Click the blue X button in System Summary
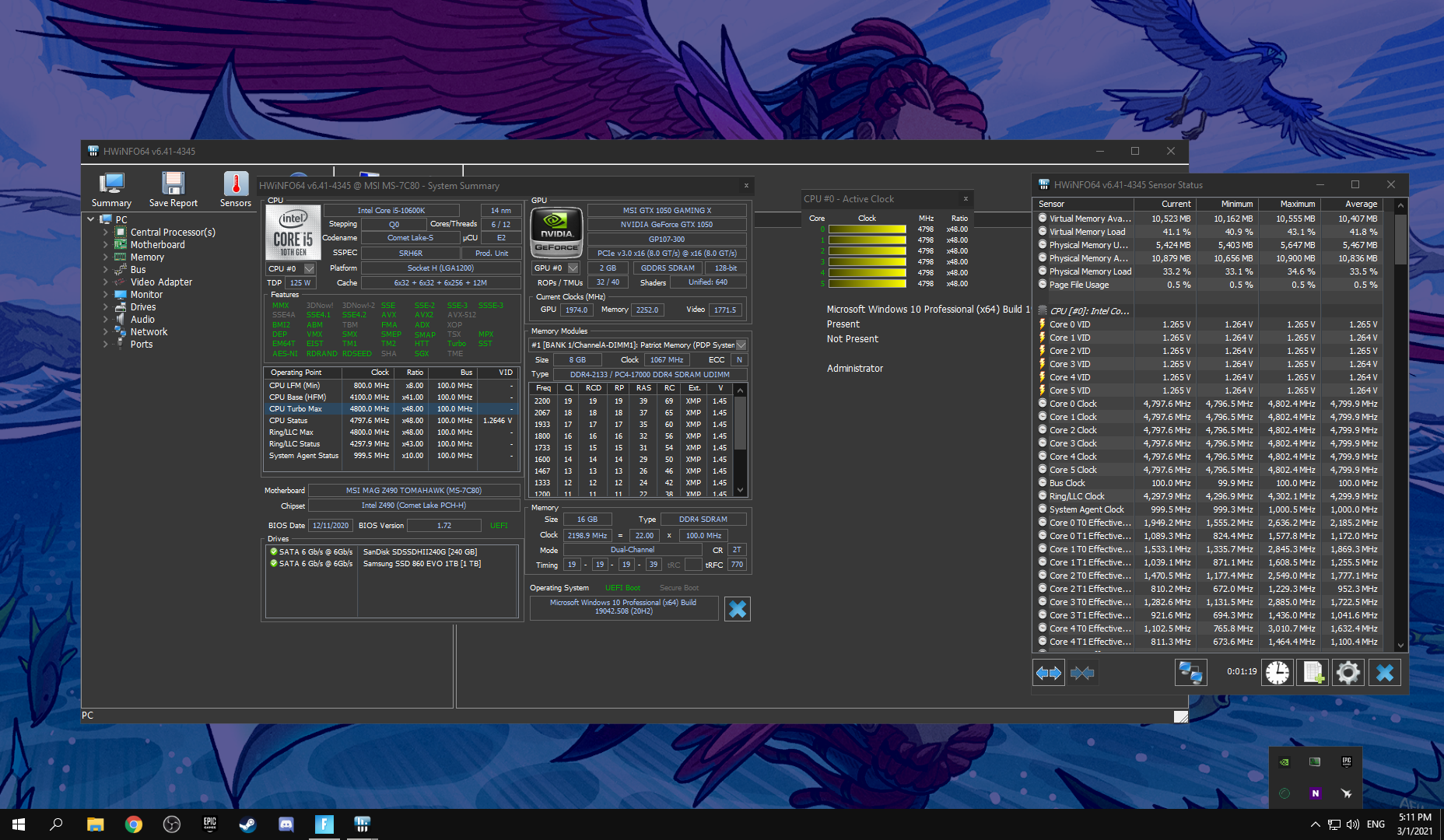The width and height of the screenshot is (1444, 840). pyautogui.click(x=738, y=609)
